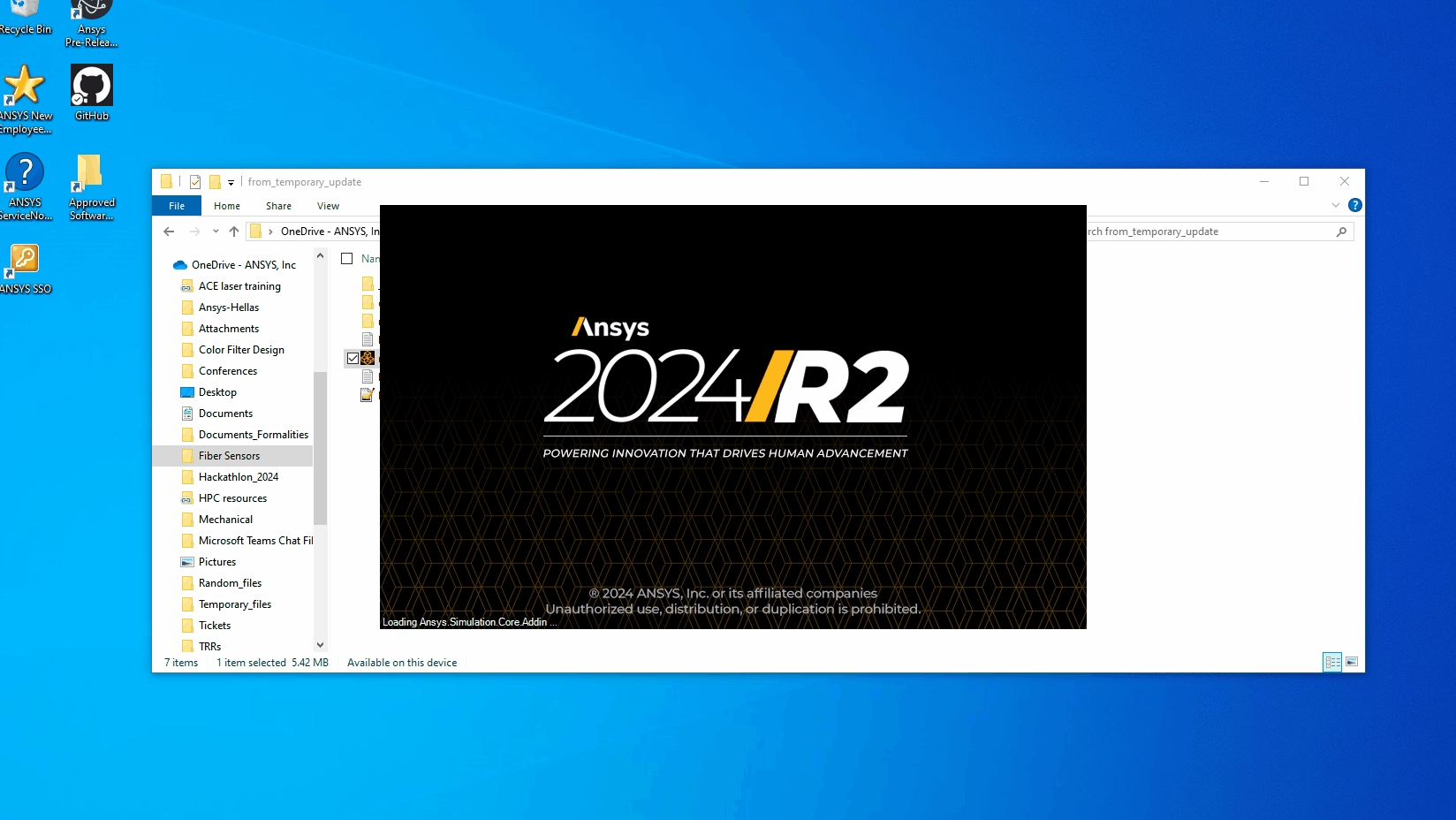Click the search magnifier icon in Explorer

tap(1341, 232)
